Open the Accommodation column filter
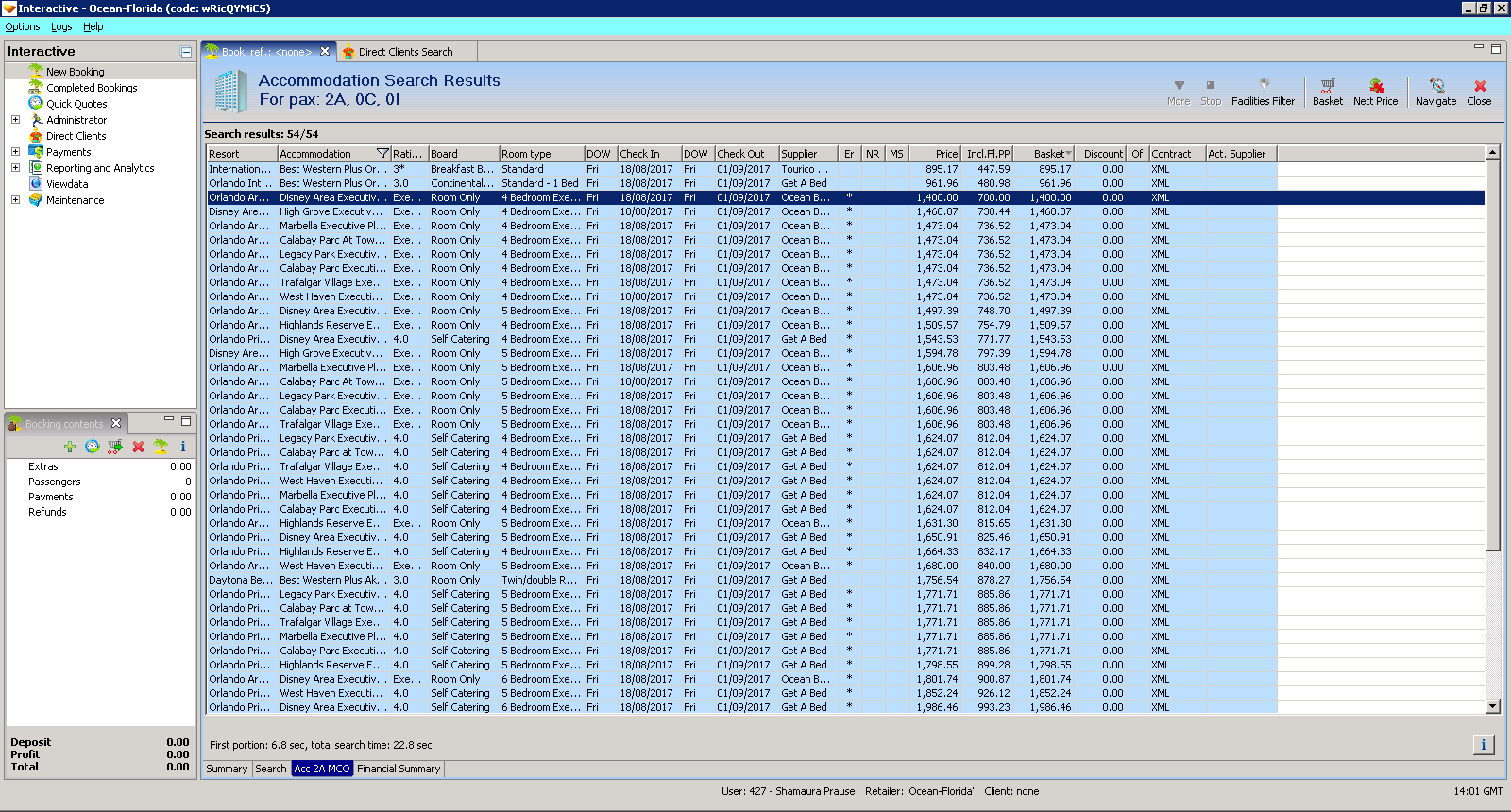The height and width of the screenshot is (812, 1511). tap(382, 154)
